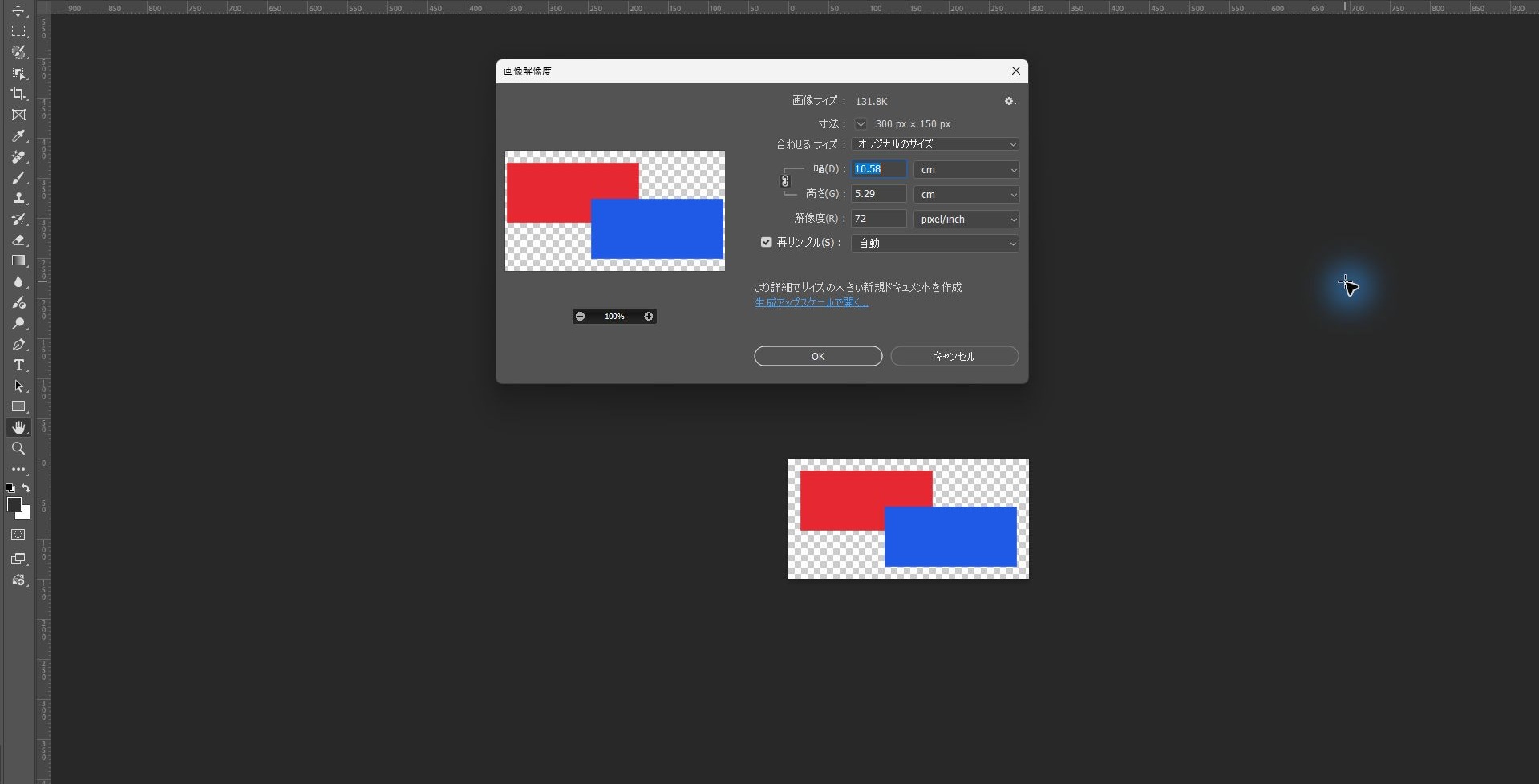Select the Zoom tool

click(18, 449)
